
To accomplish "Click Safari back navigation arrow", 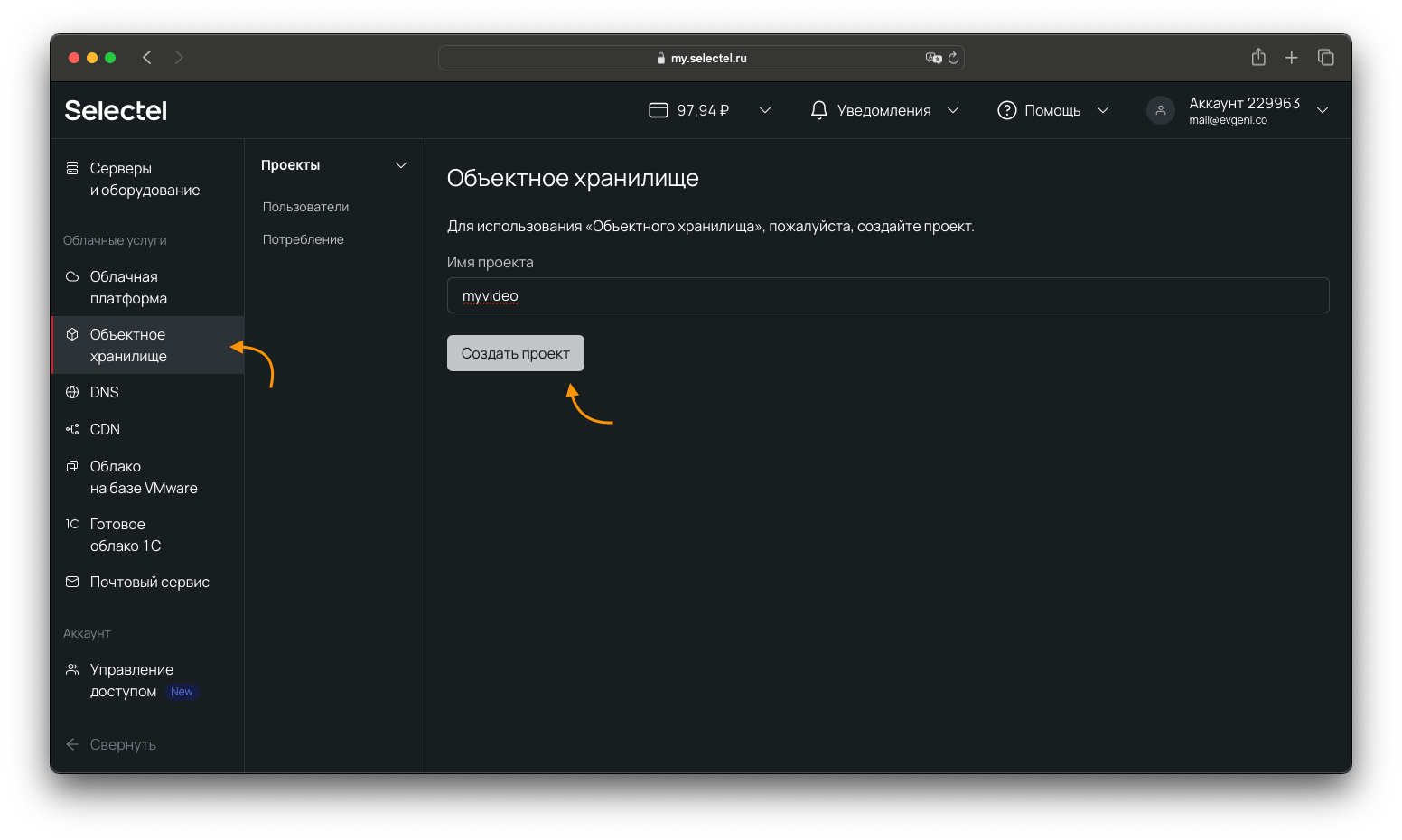I will click(x=147, y=58).
